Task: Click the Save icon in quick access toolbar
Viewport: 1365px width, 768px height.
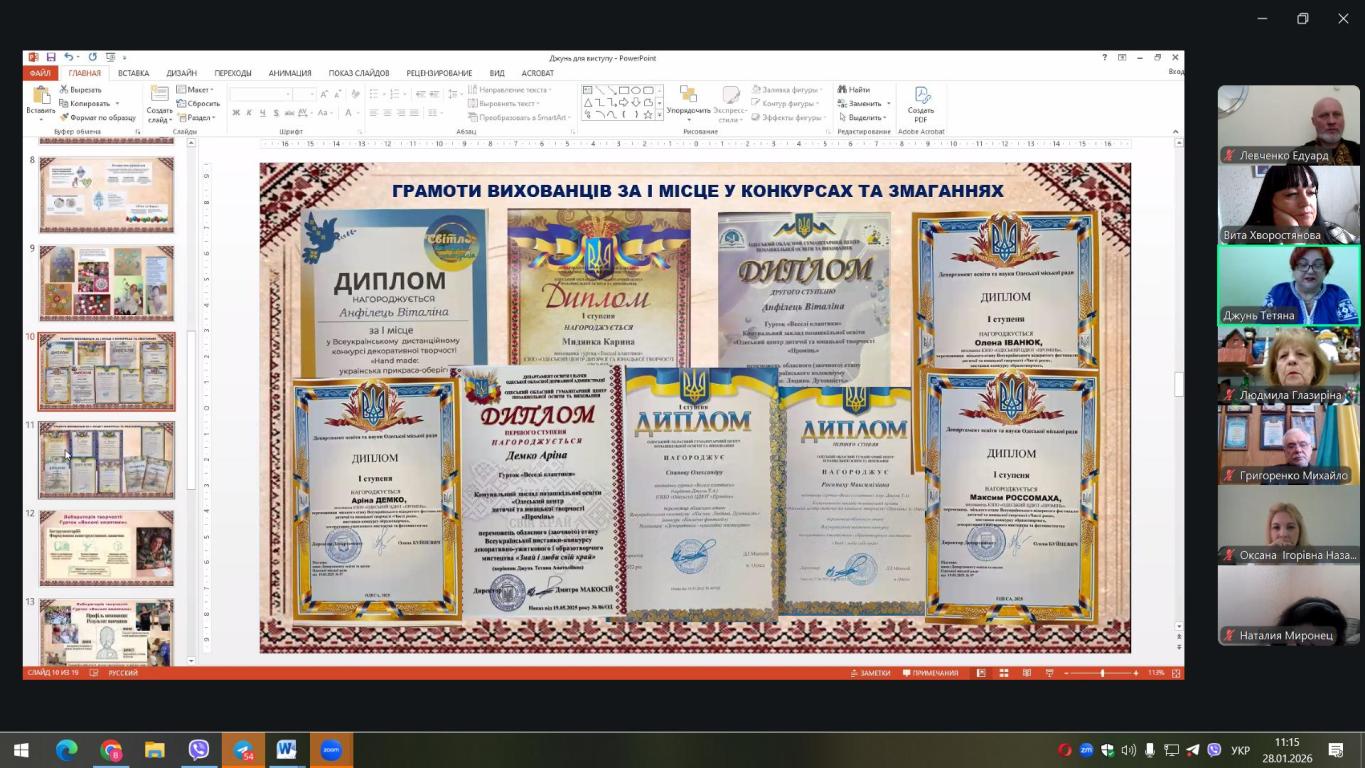Action: point(49,58)
